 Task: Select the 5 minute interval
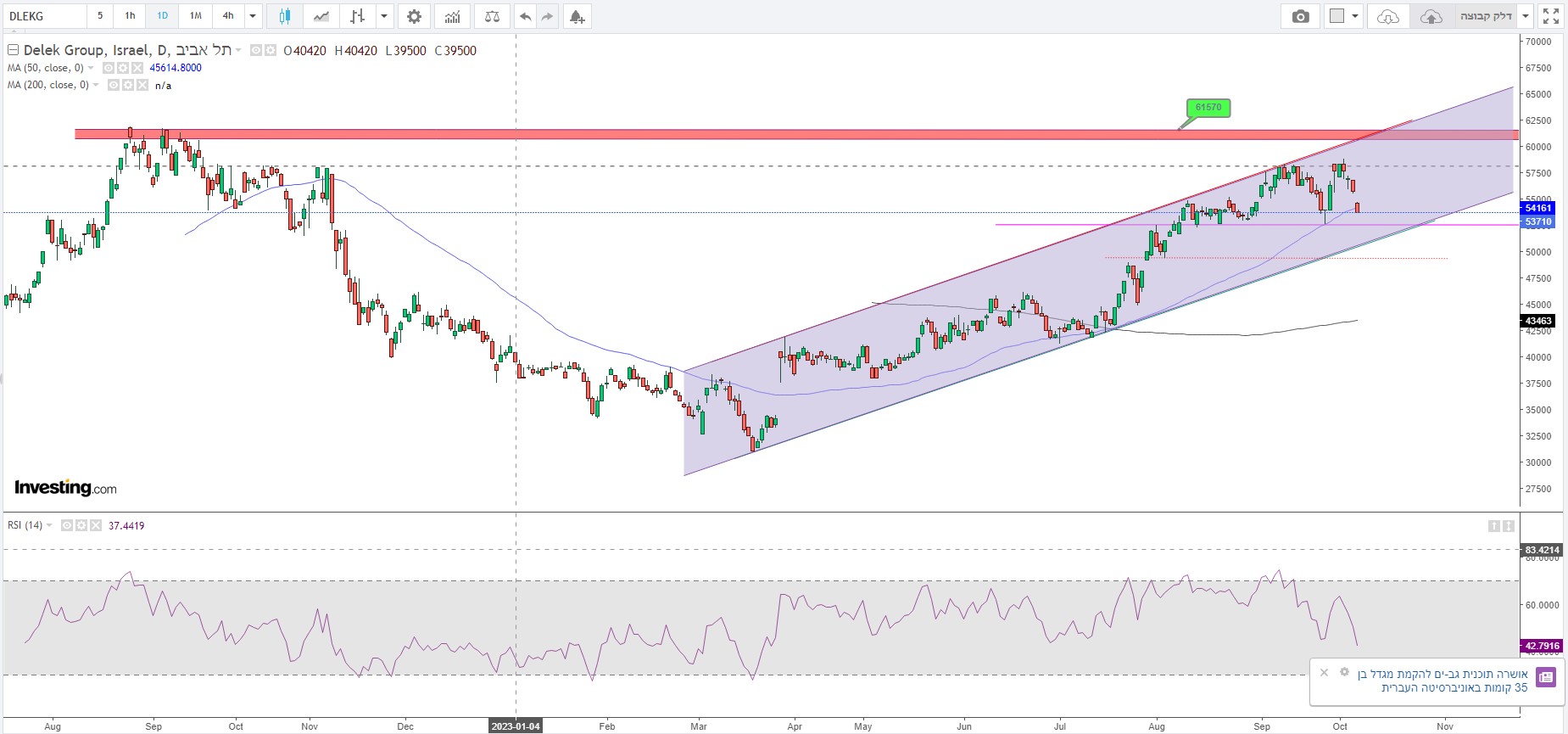pyautogui.click(x=100, y=16)
